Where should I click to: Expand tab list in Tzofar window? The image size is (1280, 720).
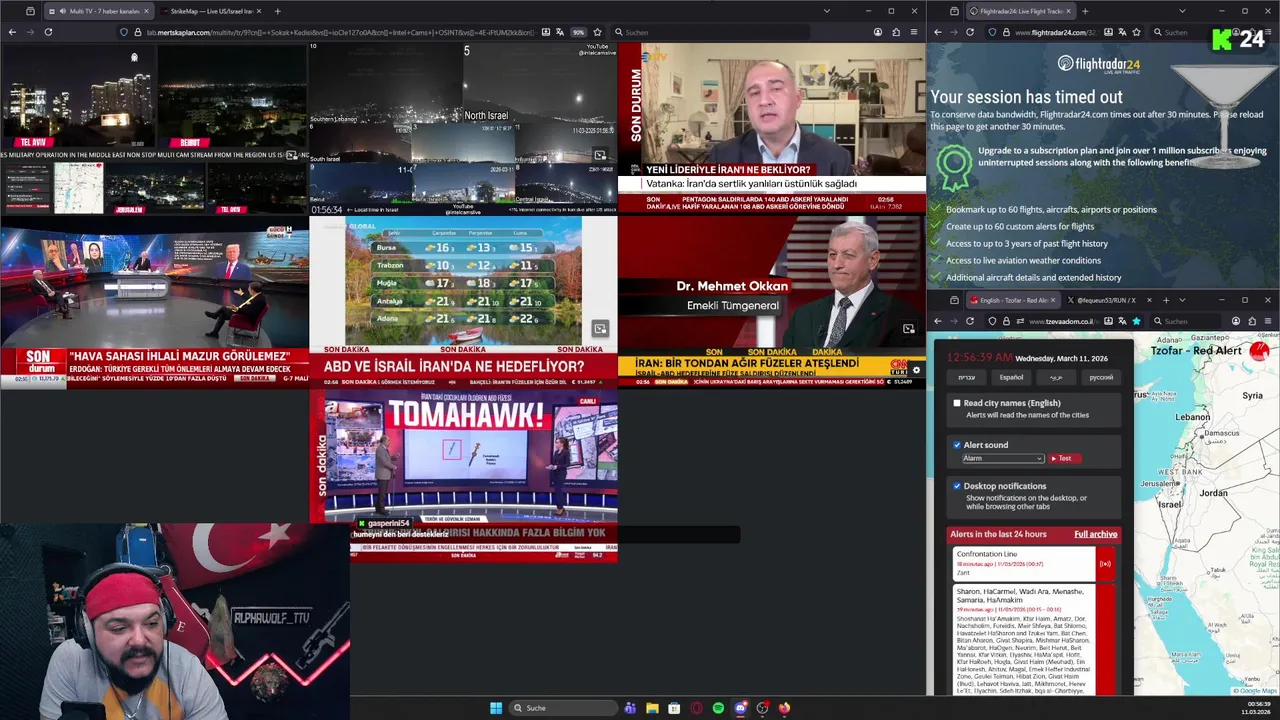1182,300
